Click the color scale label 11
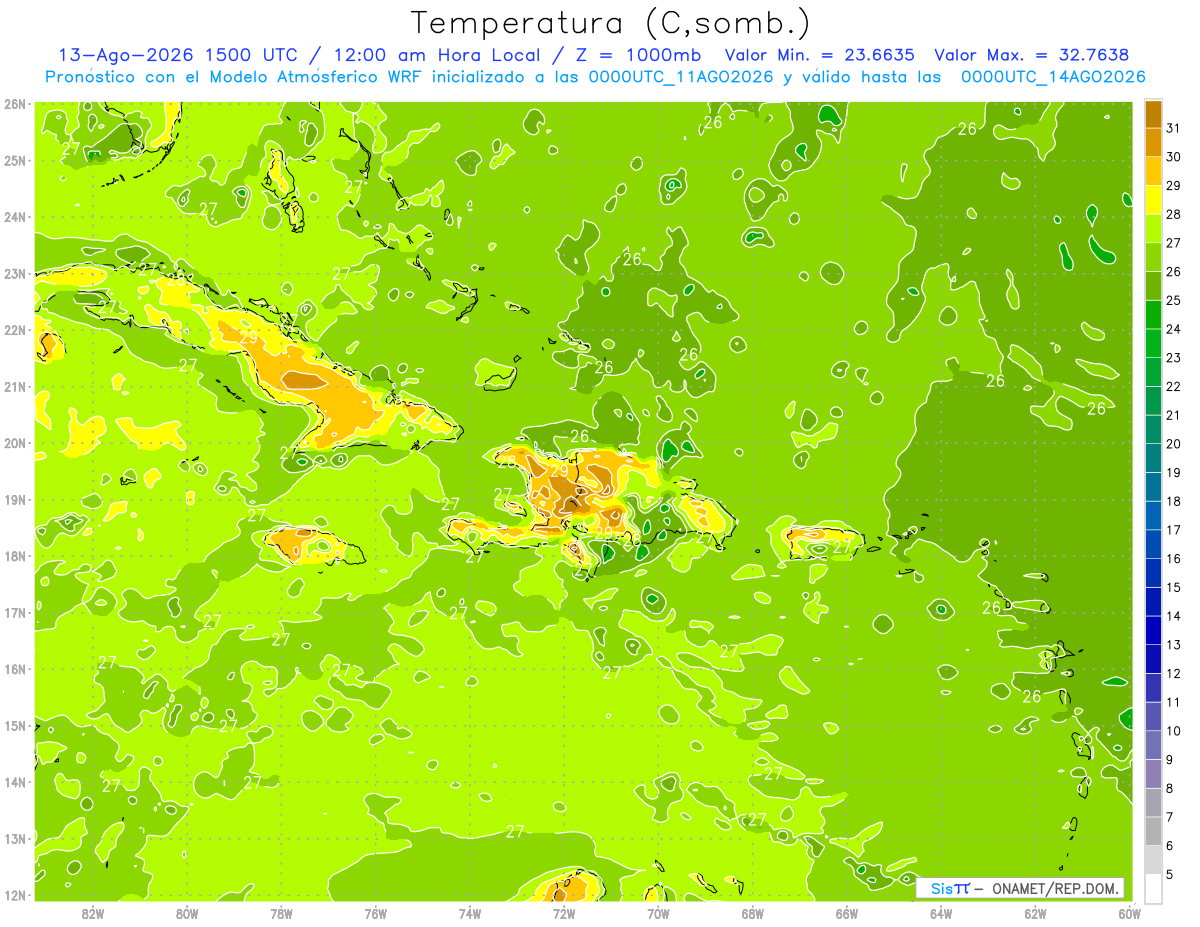 pyautogui.click(x=1174, y=702)
